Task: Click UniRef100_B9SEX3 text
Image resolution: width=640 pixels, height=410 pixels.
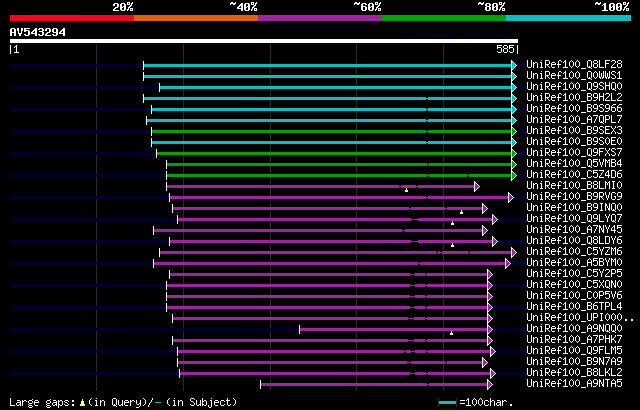Action: click(x=574, y=131)
